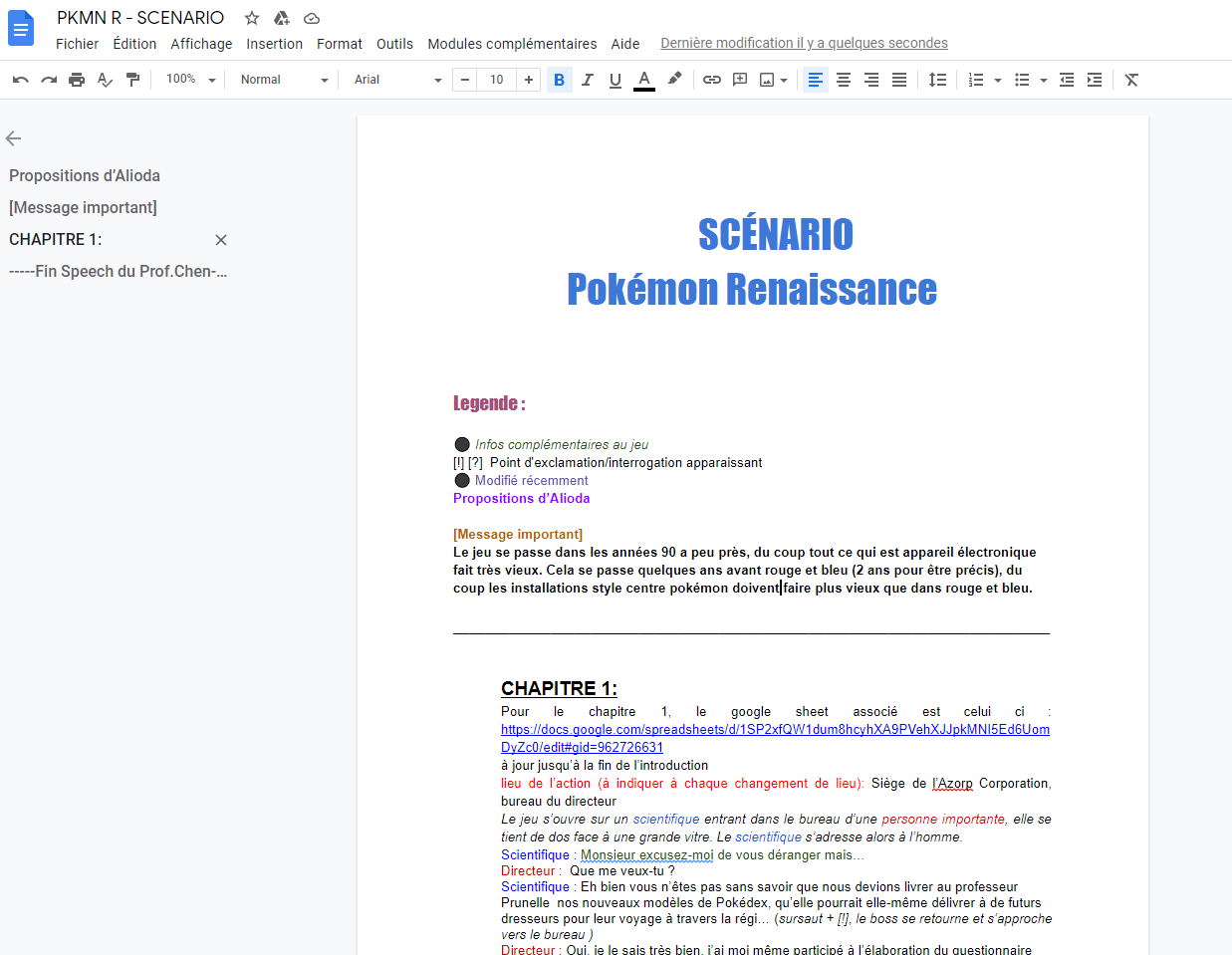
Task: Decrease the font size with minus button
Action: [465, 80]
